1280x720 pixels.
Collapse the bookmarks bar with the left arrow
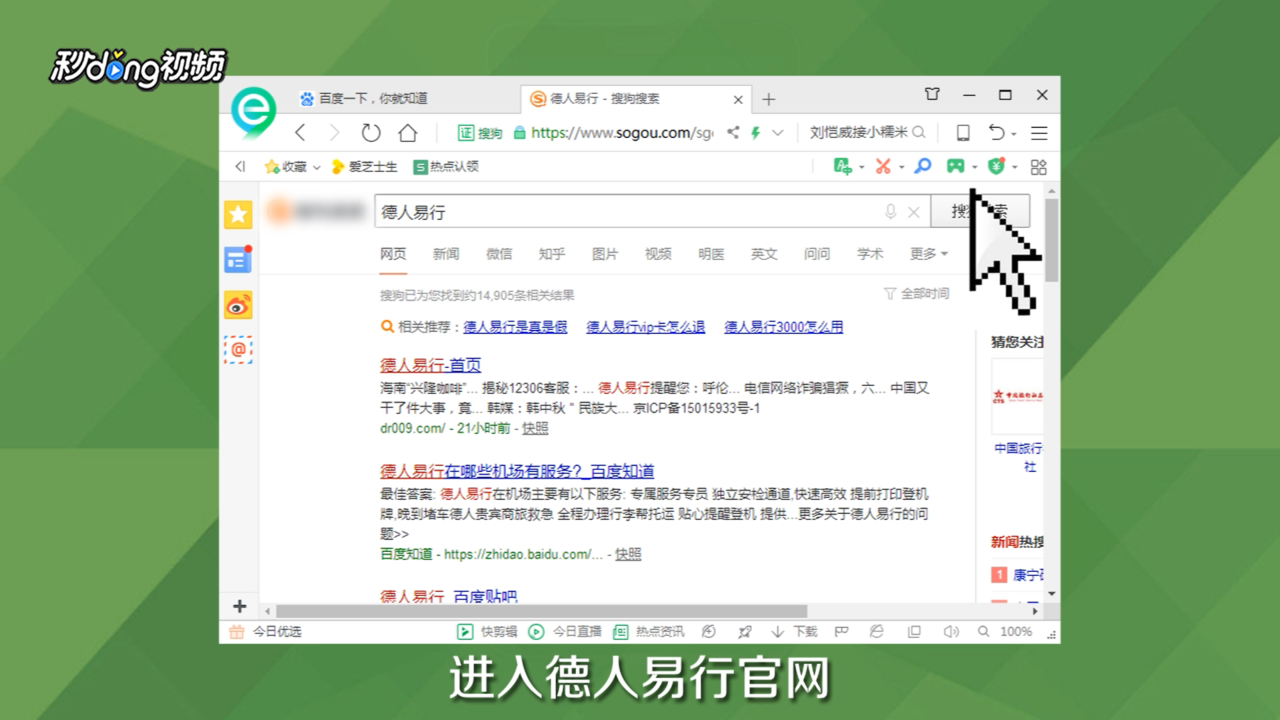(239, 167)
